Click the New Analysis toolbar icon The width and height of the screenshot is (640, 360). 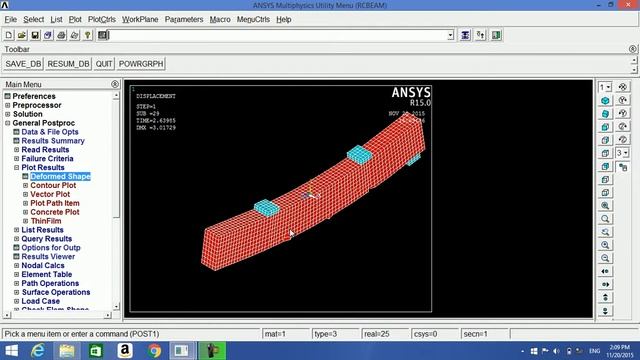click(x=9, y=35)
